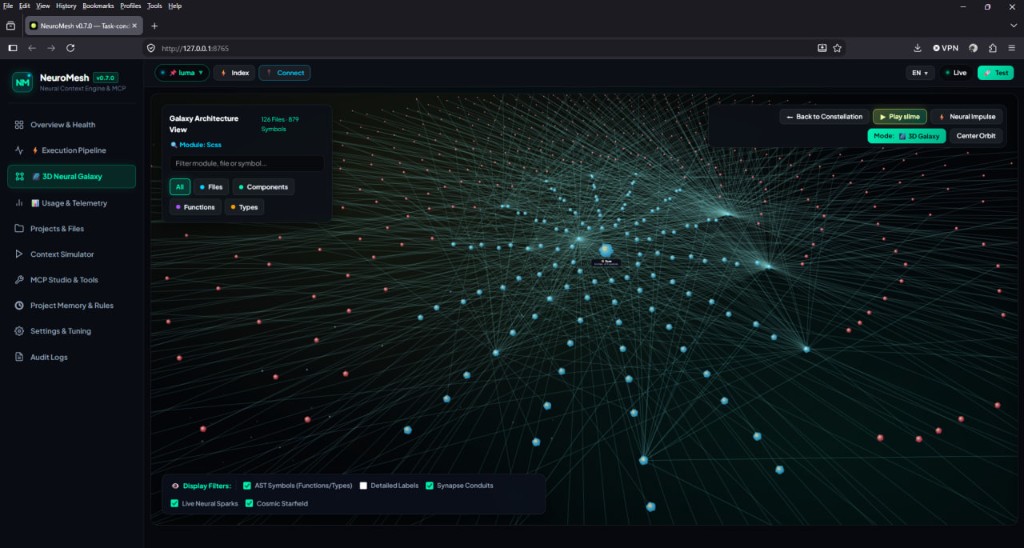Open the browser File menu

(8, 6)
